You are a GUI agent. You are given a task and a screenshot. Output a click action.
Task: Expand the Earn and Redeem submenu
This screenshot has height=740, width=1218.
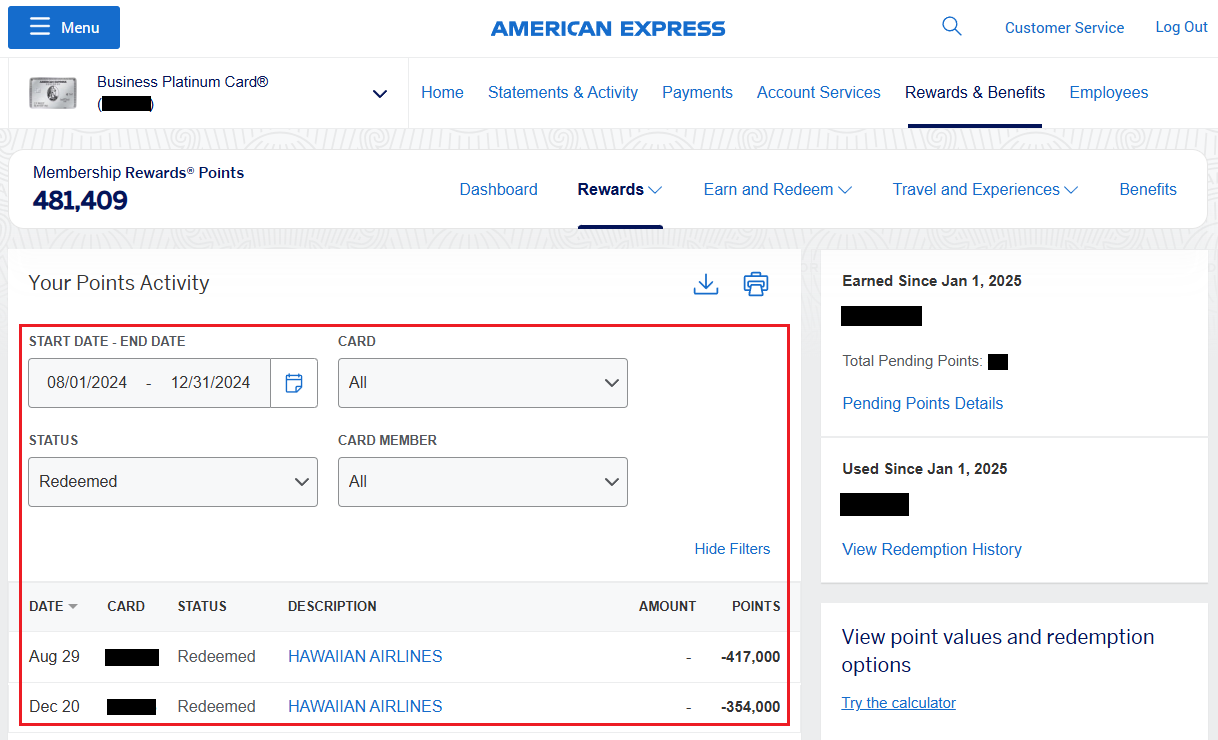click(778, 190)
